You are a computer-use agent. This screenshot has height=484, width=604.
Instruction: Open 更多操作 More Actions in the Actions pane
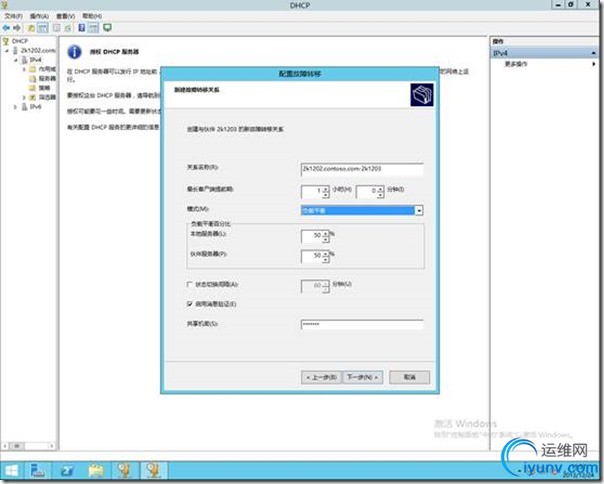516,64
